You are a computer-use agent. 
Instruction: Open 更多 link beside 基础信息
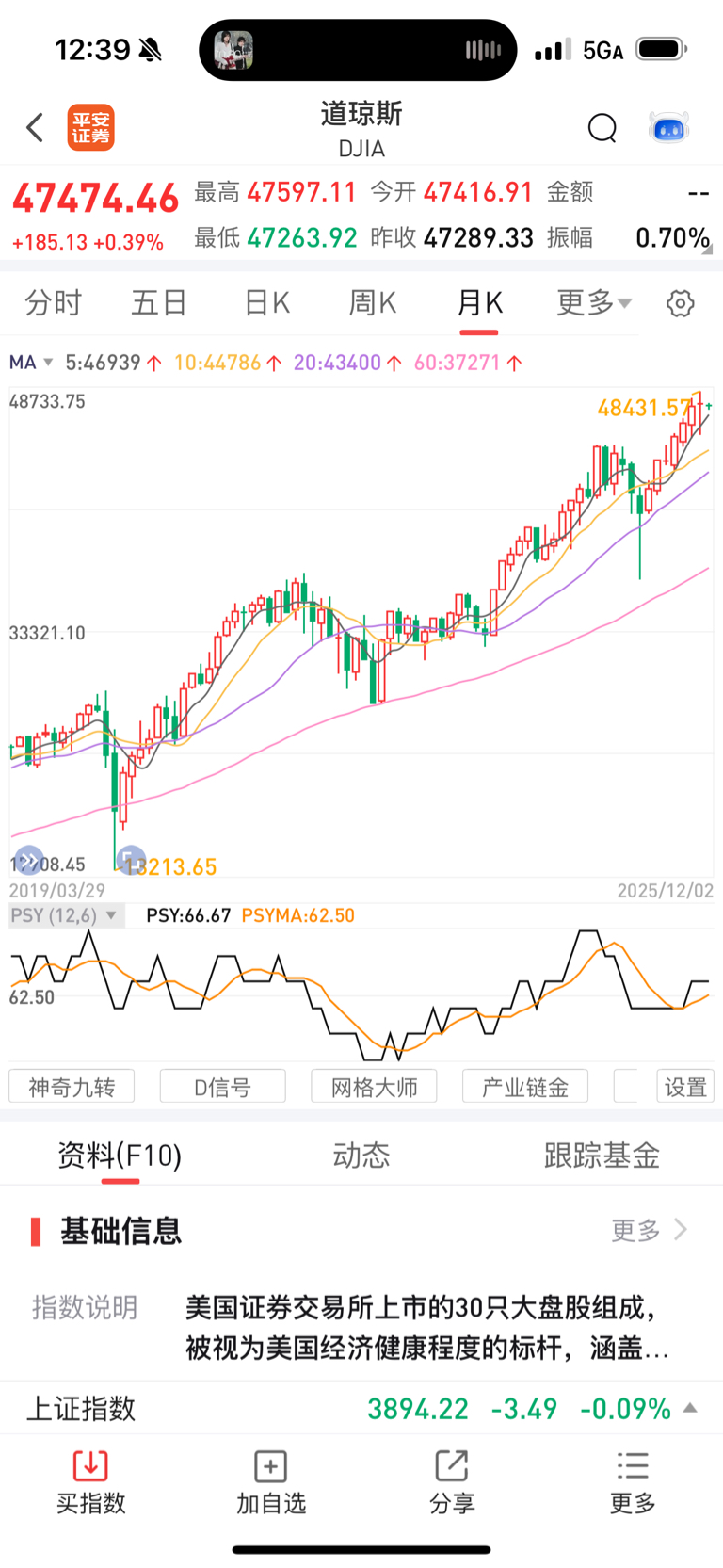[649, 1230]
